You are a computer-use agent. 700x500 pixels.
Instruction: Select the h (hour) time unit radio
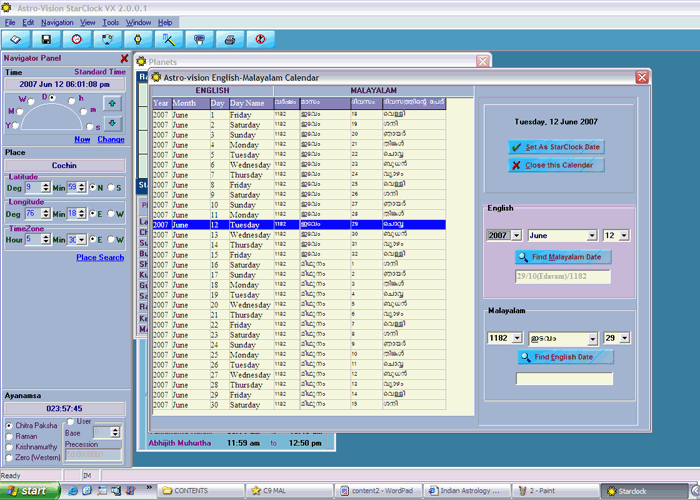(x=71, y=101)
